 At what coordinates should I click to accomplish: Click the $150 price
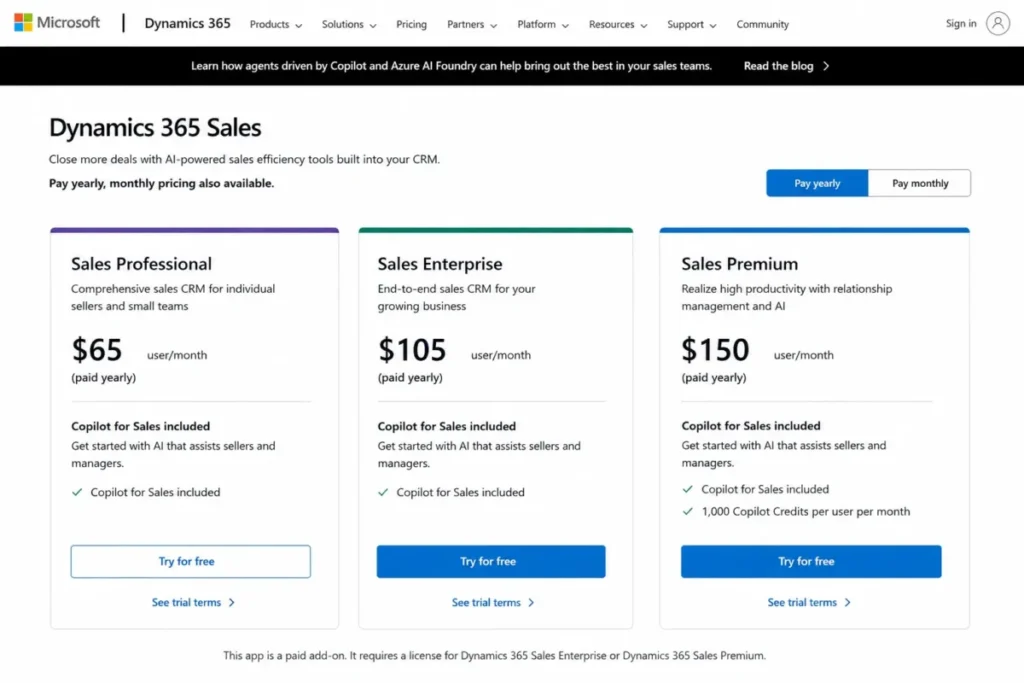click(715, 350)
